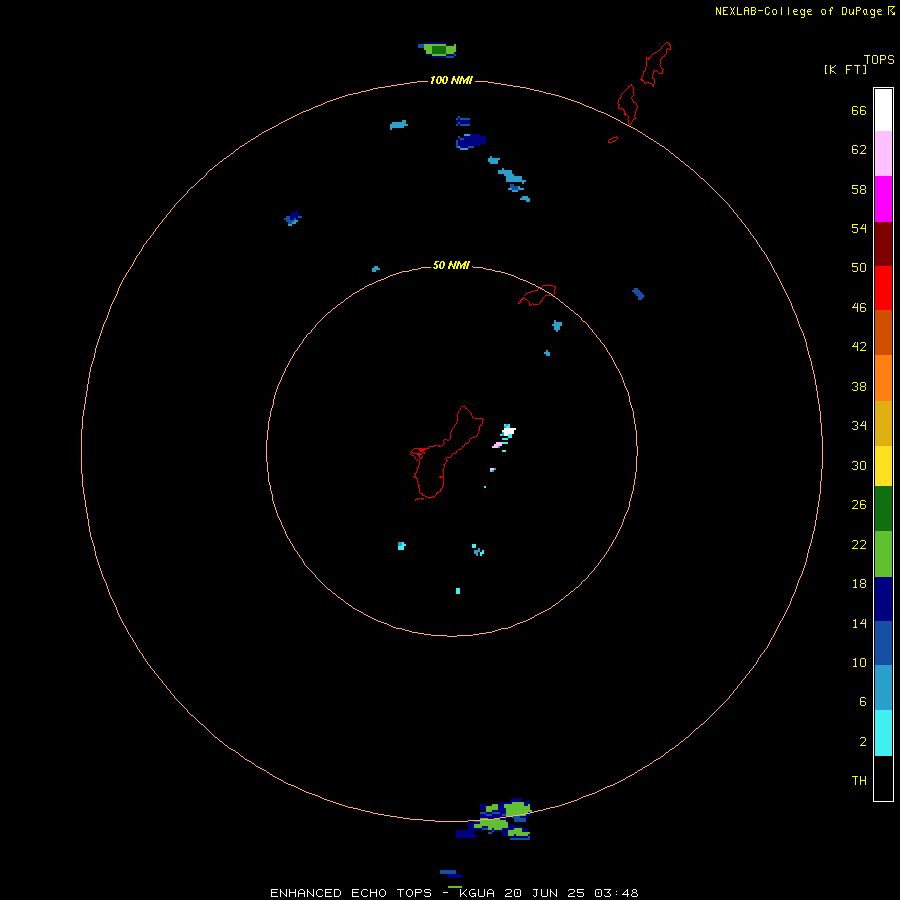Pick the yellow legend swatch

coord(883,466)
